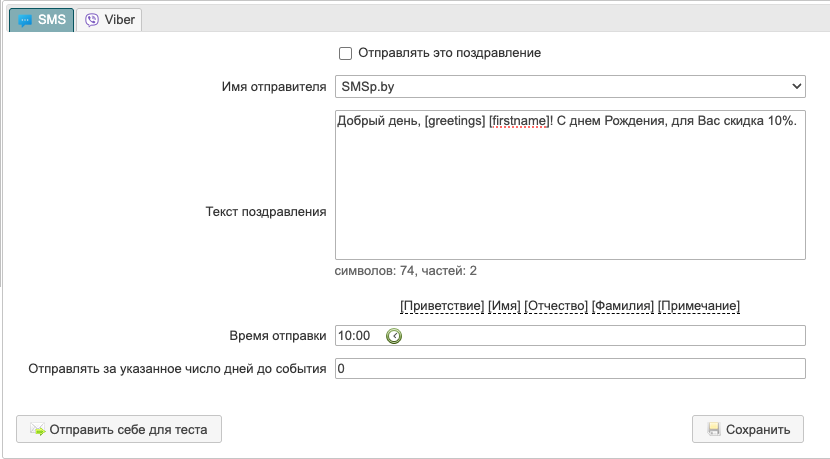This screenshot has height=459, width=830.
Task: Insert the [Отчество] placeholder
Action: 556,305
